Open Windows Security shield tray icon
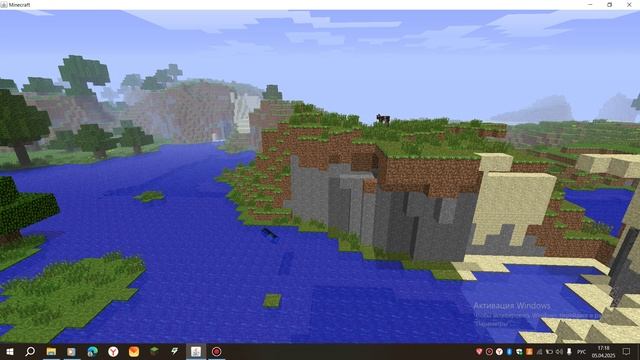The height and width of the screenshot is (360, 640). 519,351
